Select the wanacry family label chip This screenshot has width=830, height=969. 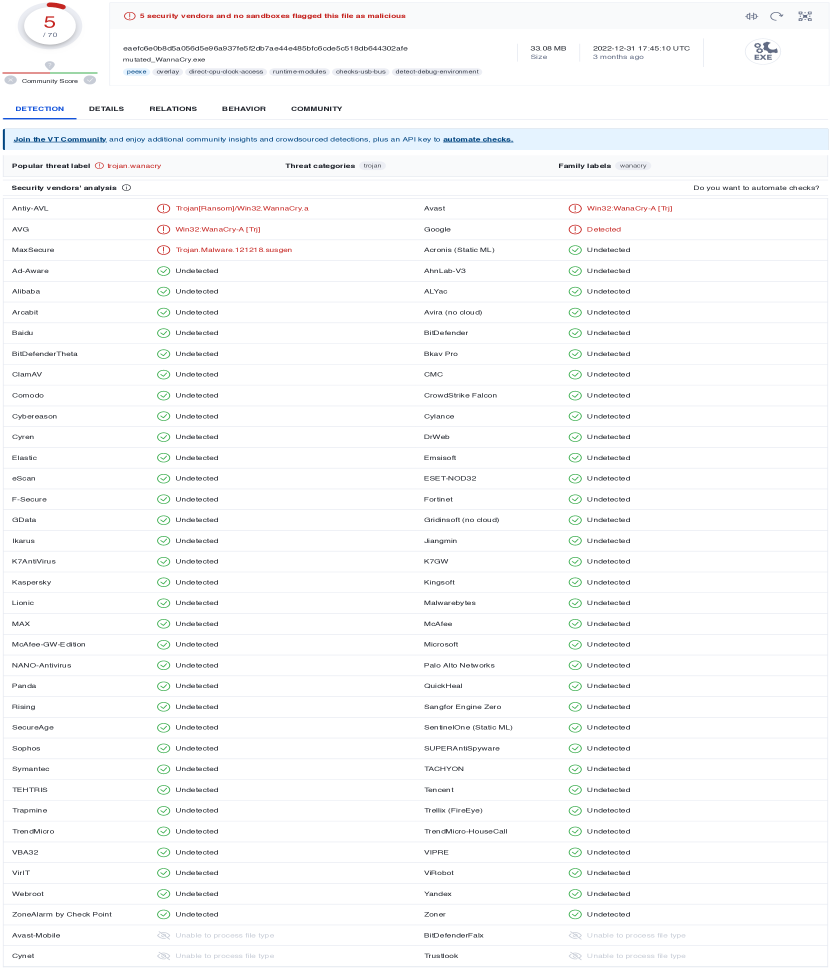[631, 166]
